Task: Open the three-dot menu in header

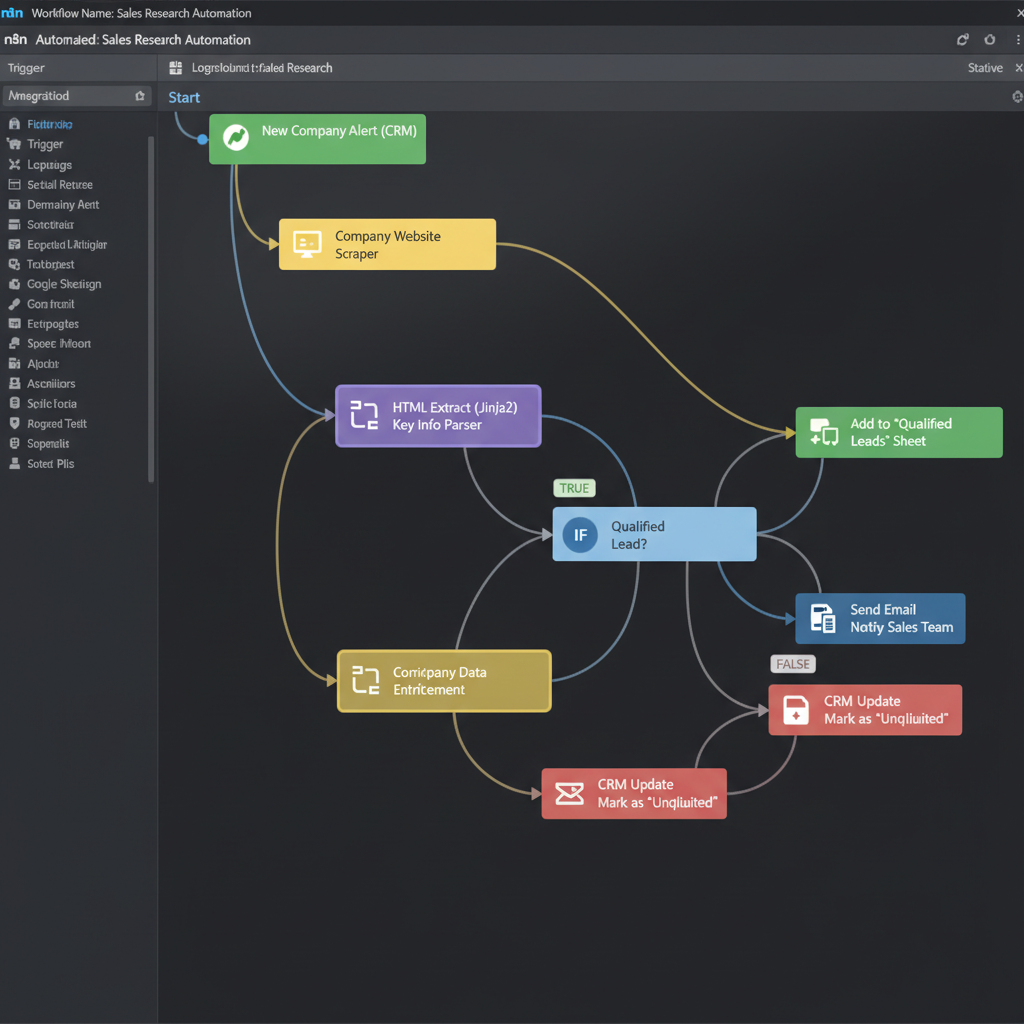Action: pos(1017,40)
